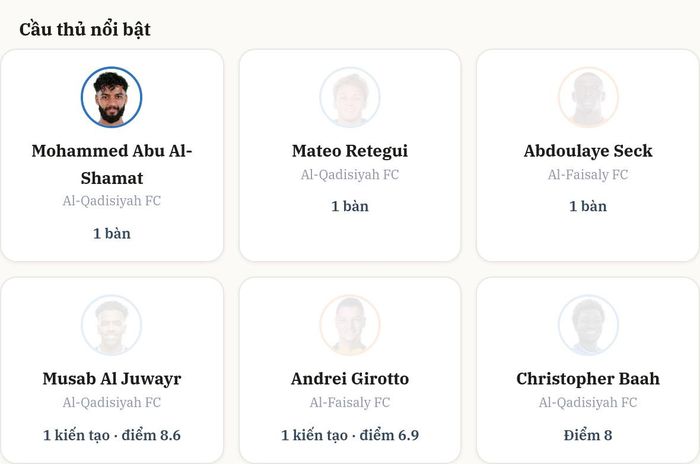Image resolution: width=700 pixels, height=464 pixels.
Task: Open Andrei Girotto's faded avatar photo
Action: pos(350,325)
